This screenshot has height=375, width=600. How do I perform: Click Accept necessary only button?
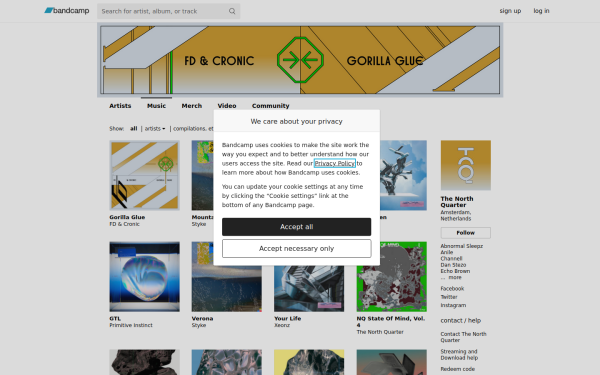pos(297,248)
